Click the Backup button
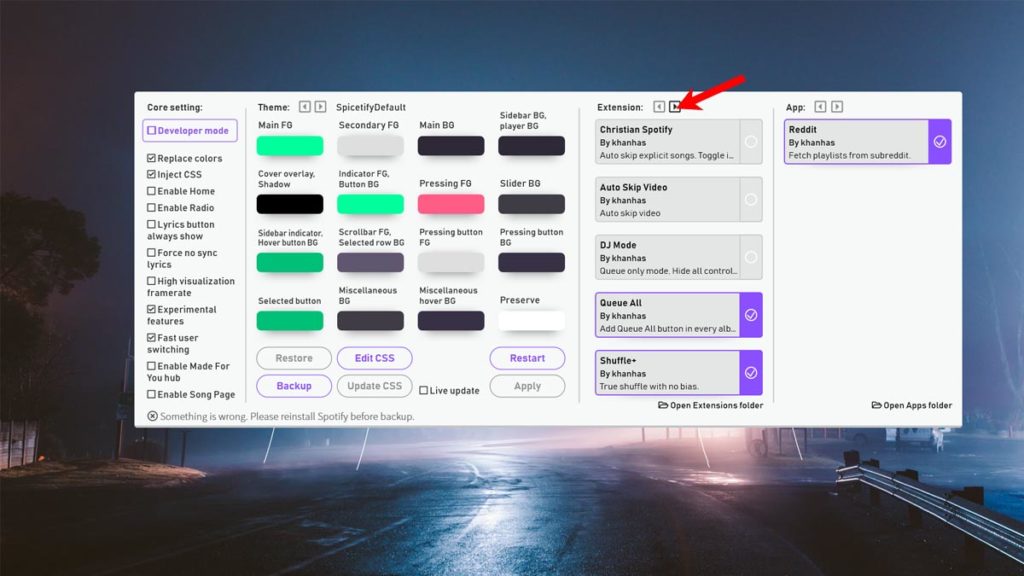Screen dimensions: 1024x576 (x=294, y=386)
